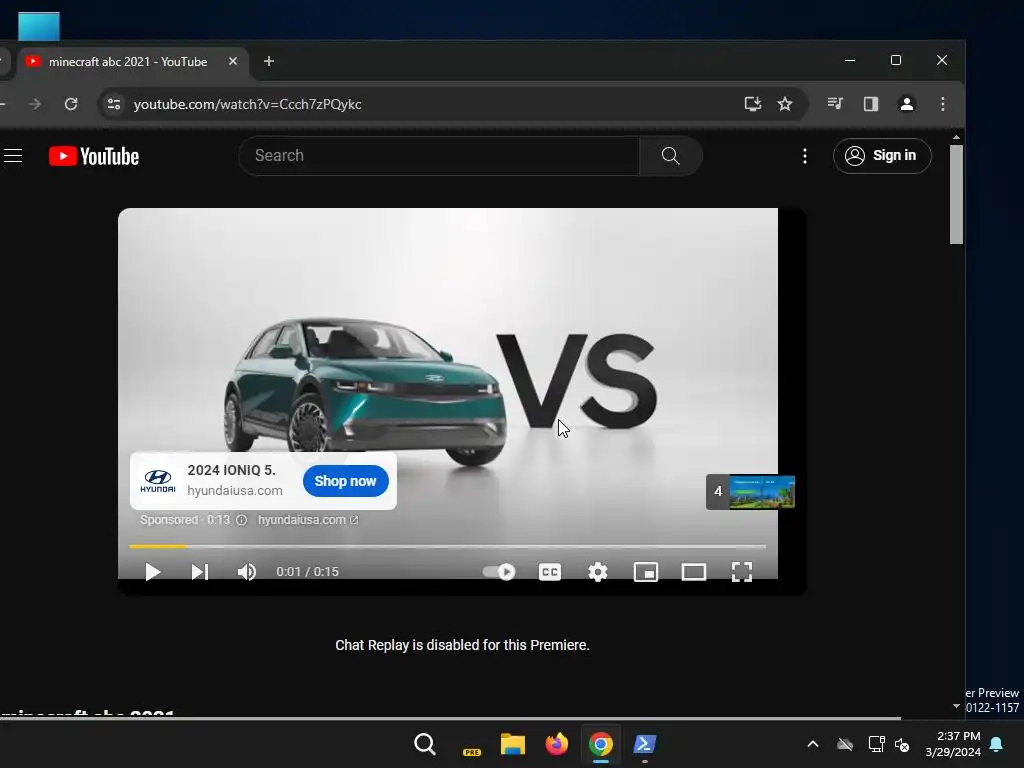Click the address bar URL
This screenshot has height=768, width=1024.
(x=248, y=104)
